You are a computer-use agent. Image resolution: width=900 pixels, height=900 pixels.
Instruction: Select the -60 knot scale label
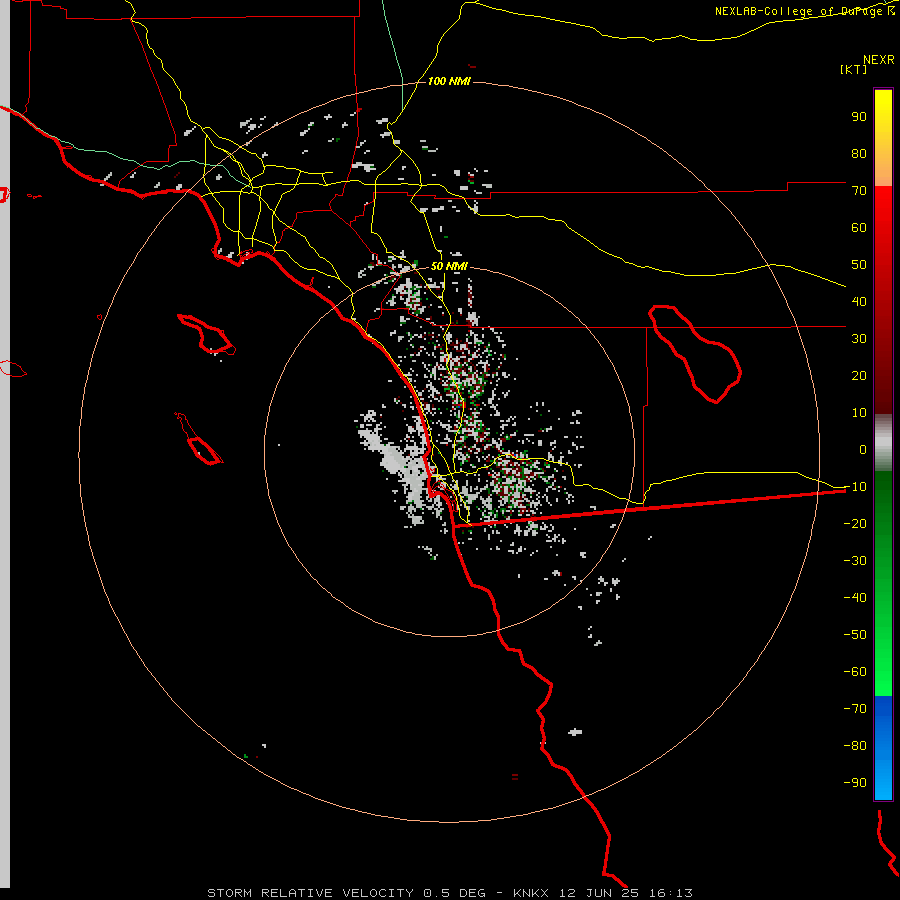coord(855,672)
